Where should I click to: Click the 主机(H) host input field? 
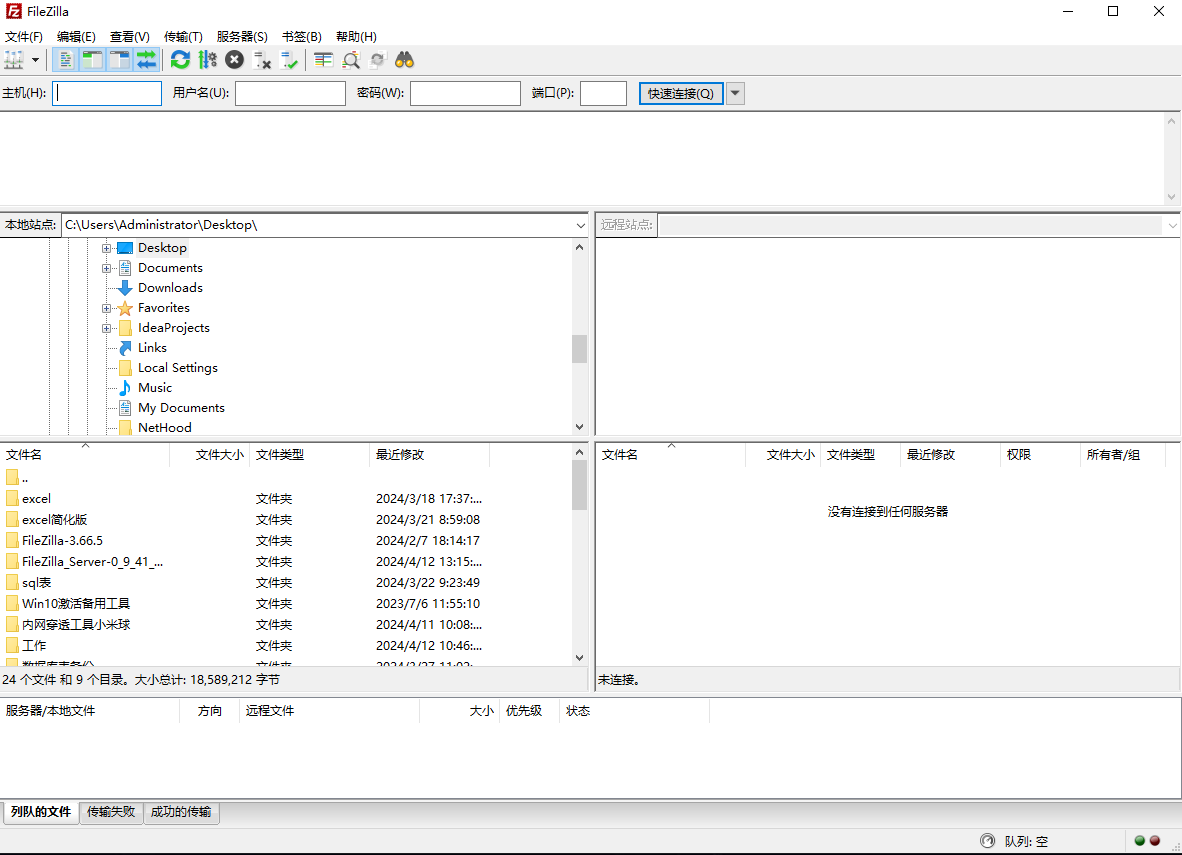coord(107,93)
